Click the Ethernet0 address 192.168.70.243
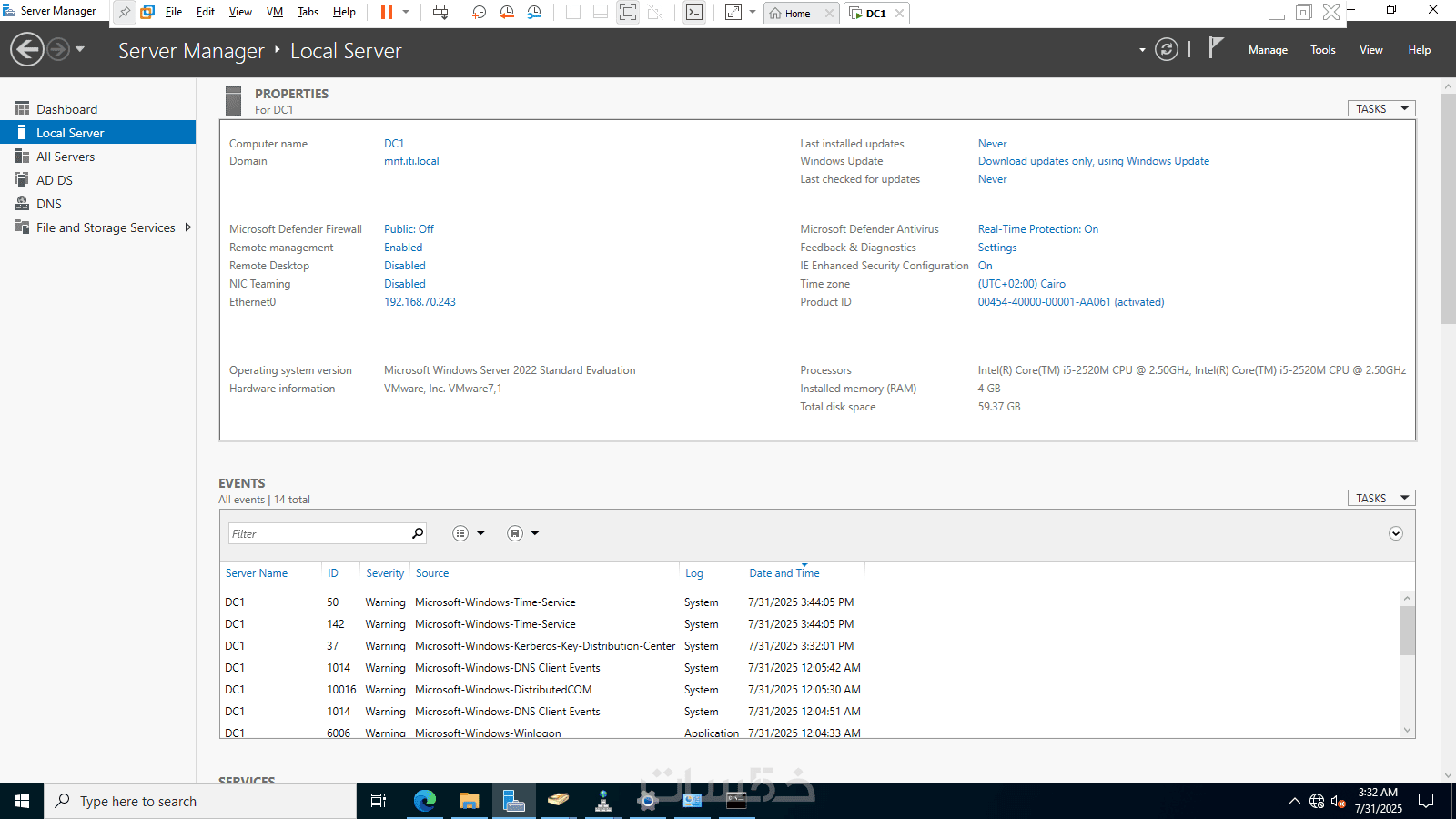The height and width of the screenshot is (819, 1456). coord(420,302)
